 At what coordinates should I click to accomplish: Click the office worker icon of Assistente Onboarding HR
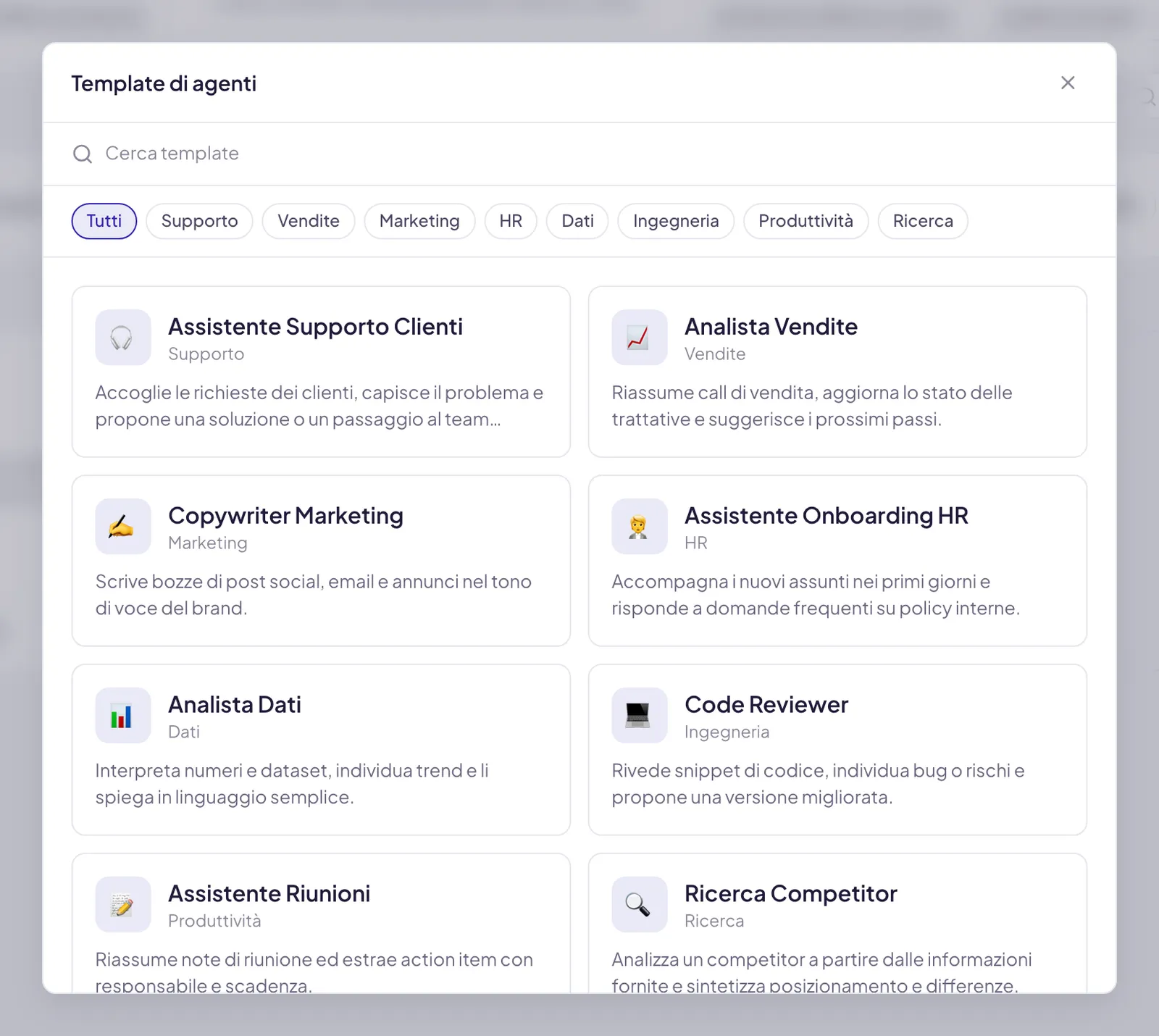click(x=639, y=527)
